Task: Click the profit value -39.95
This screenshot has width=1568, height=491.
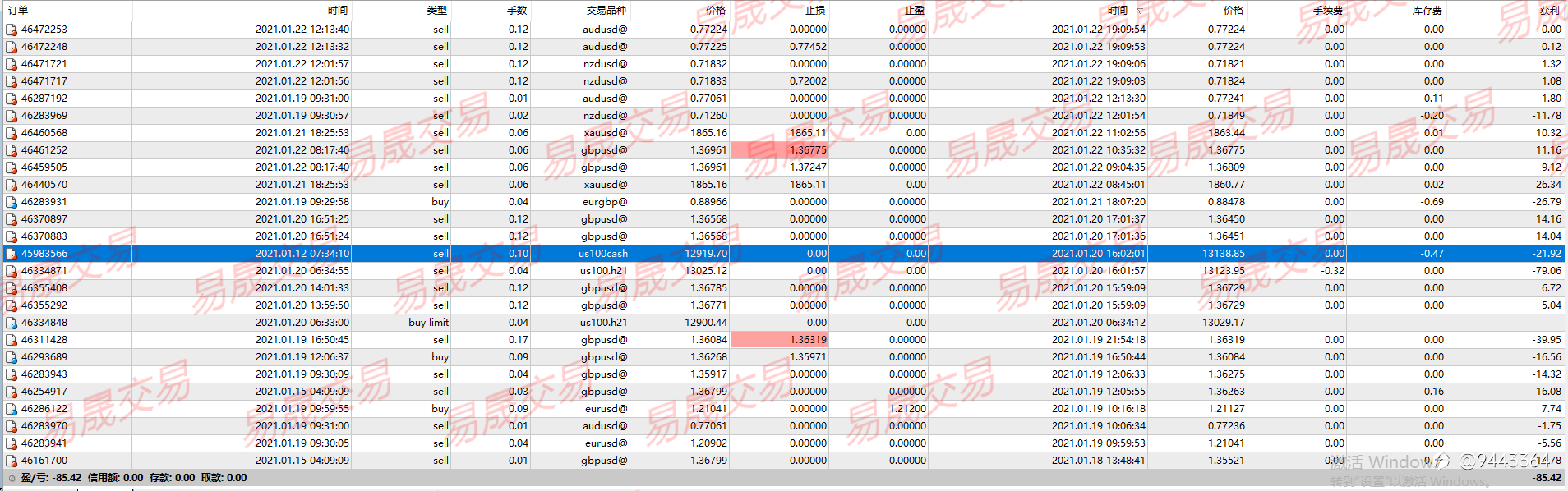Action: coord(1547,340)
